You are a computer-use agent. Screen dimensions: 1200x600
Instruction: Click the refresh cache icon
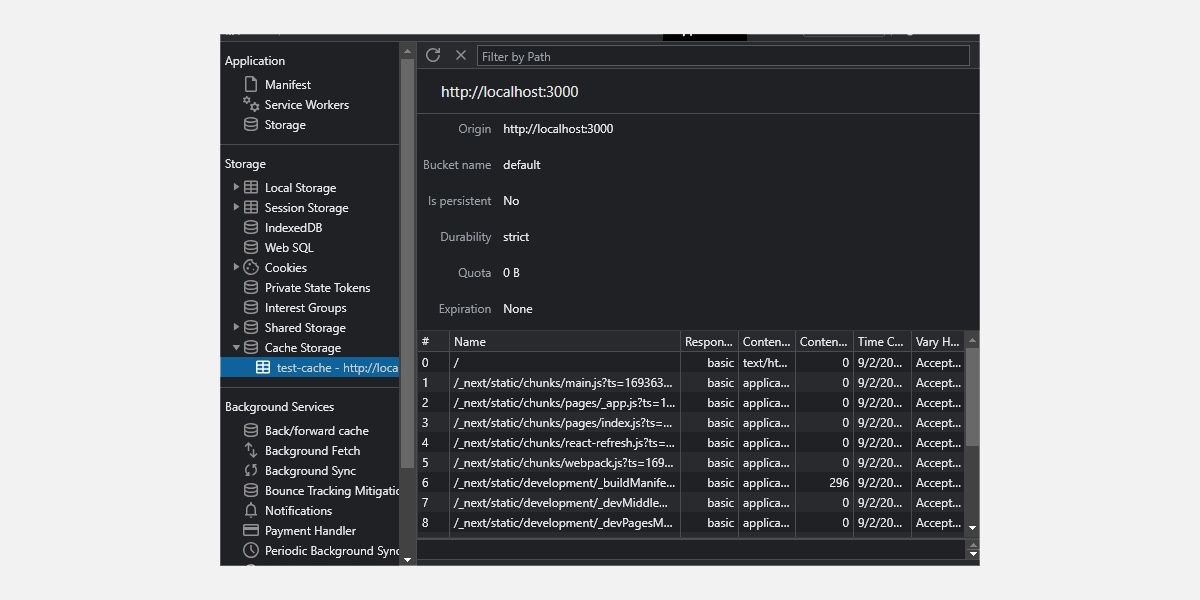click(433, 56)
